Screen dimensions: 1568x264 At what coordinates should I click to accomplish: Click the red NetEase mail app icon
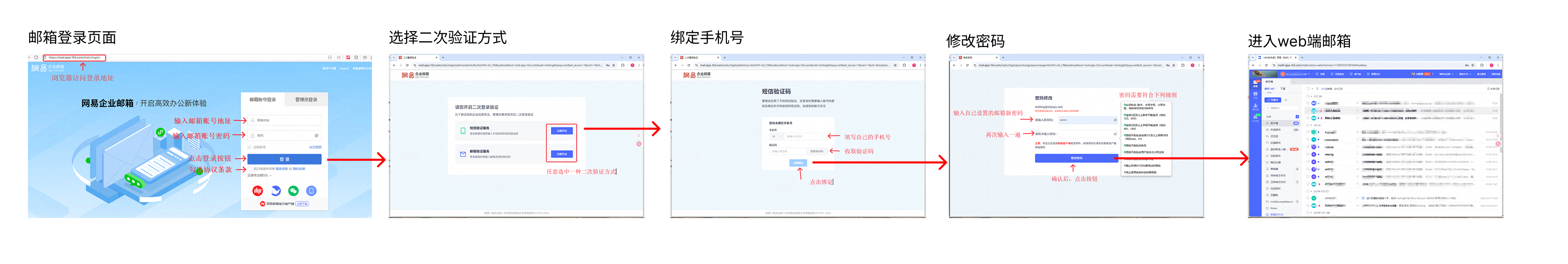[x=258, y=191]
